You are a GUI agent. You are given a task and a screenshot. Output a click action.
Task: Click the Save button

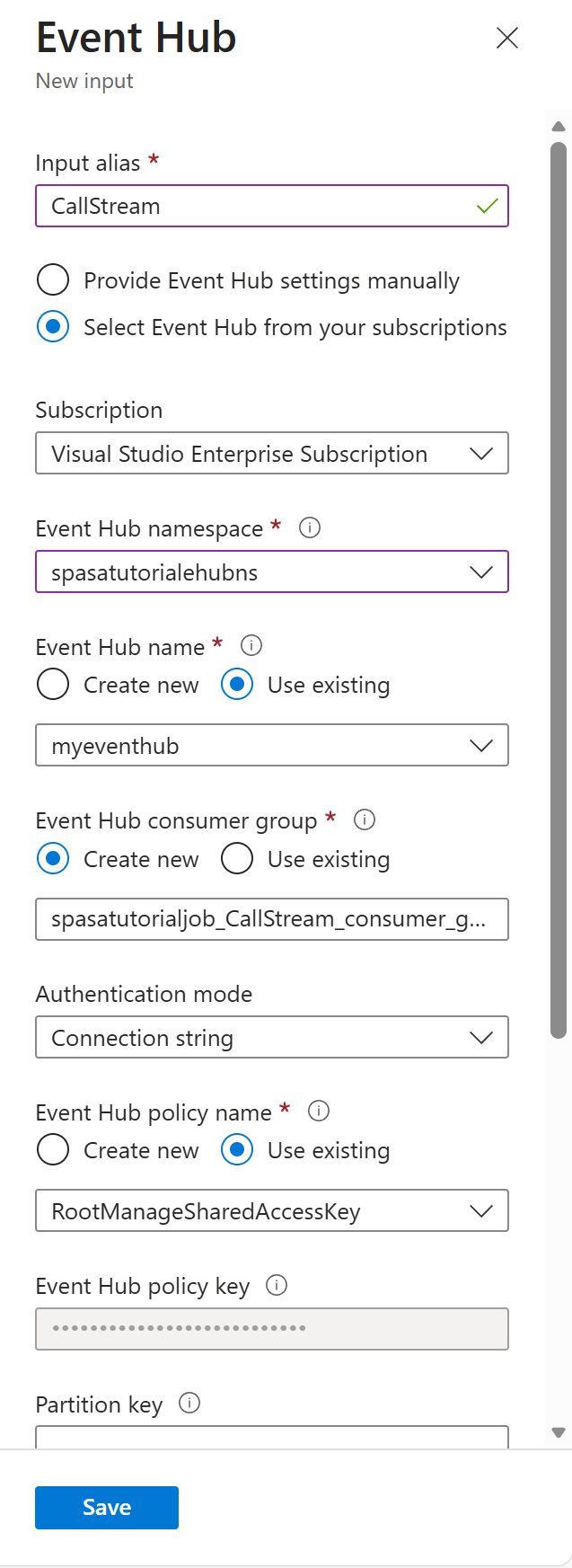point(106,1507)
